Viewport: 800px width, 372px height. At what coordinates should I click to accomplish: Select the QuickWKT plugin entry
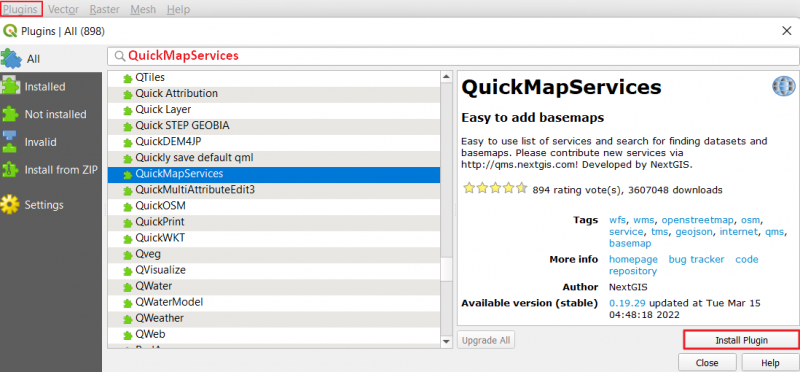(x=274, y=238)
